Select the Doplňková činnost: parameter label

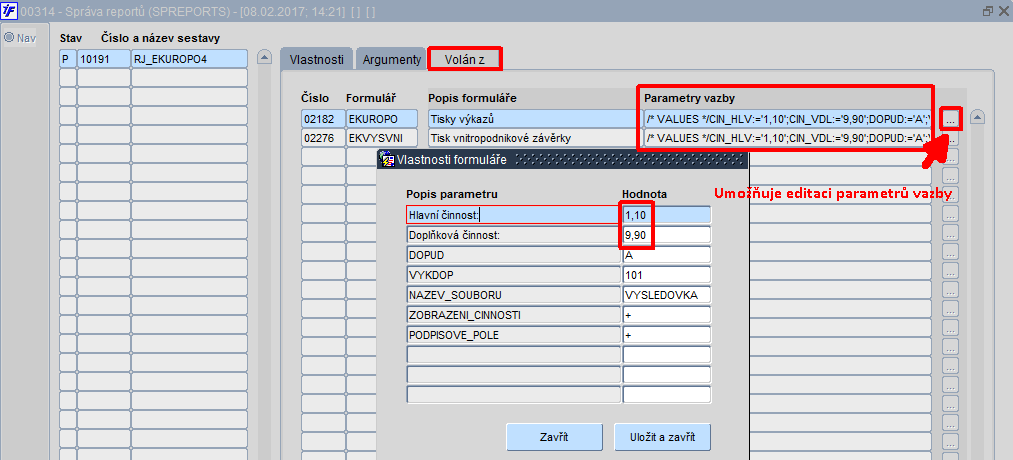click(x=514, y=235)
